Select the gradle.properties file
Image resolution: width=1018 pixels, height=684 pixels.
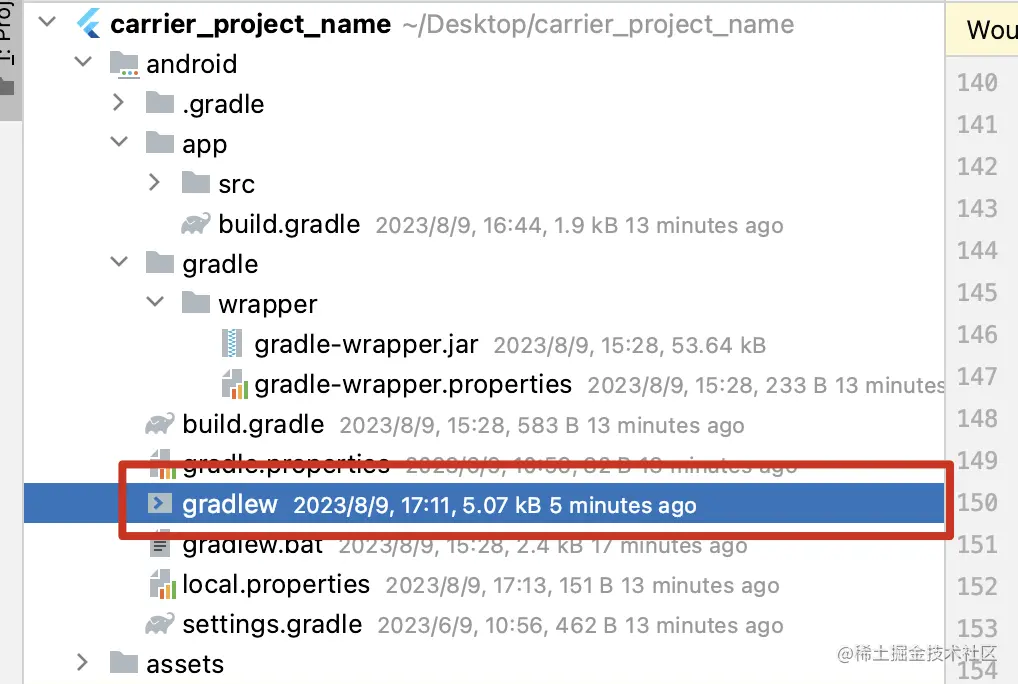[x=285, y=464]
